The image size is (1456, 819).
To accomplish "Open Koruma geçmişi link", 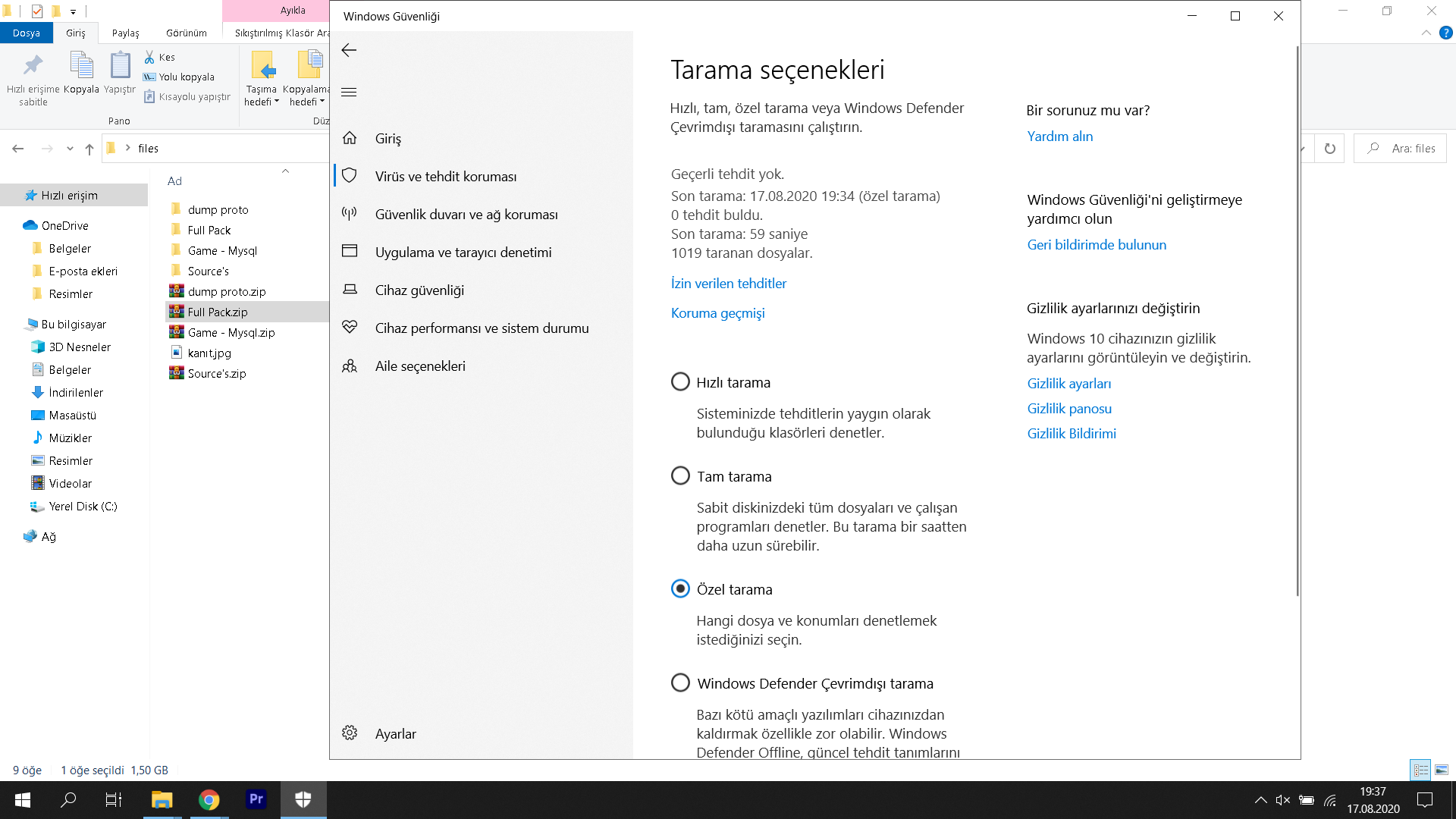I will (x=717, y=313).
